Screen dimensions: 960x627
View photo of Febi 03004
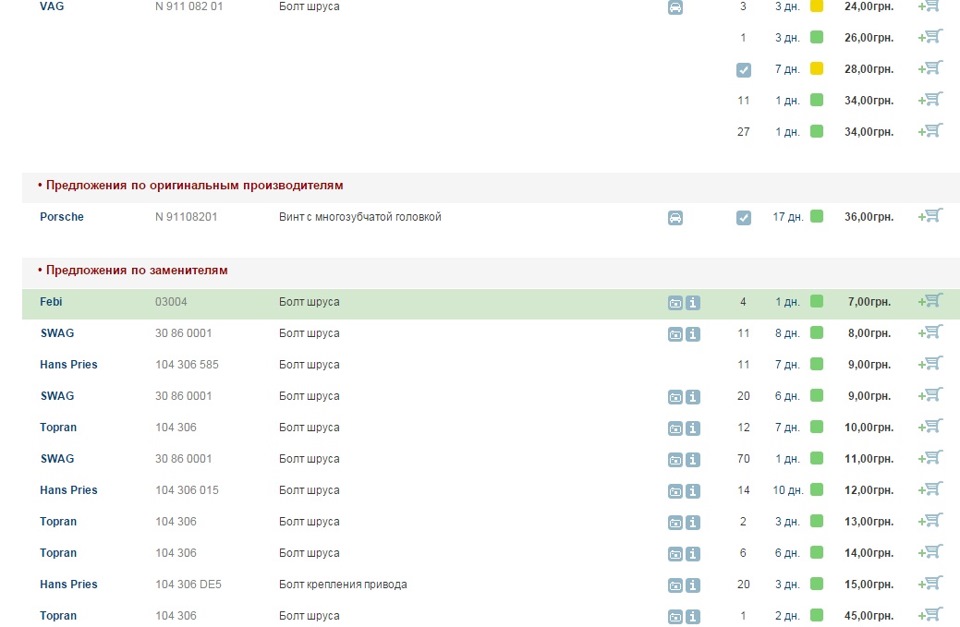point(675,302)
